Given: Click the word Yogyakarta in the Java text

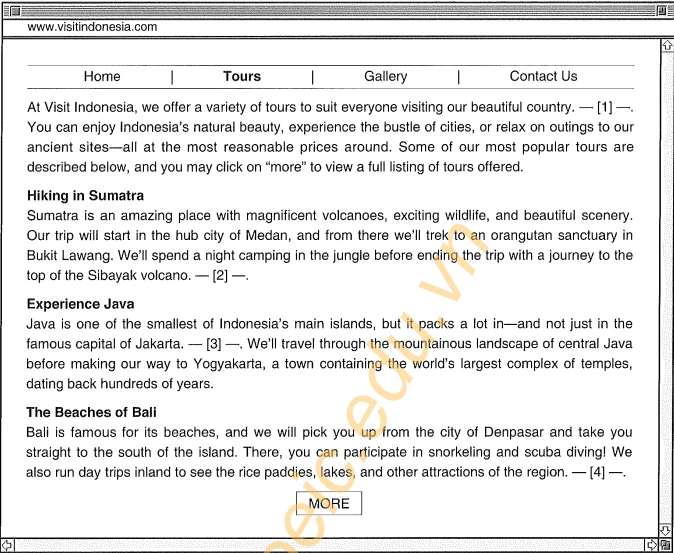Looking at the screenshot, I should pos(227,364).
